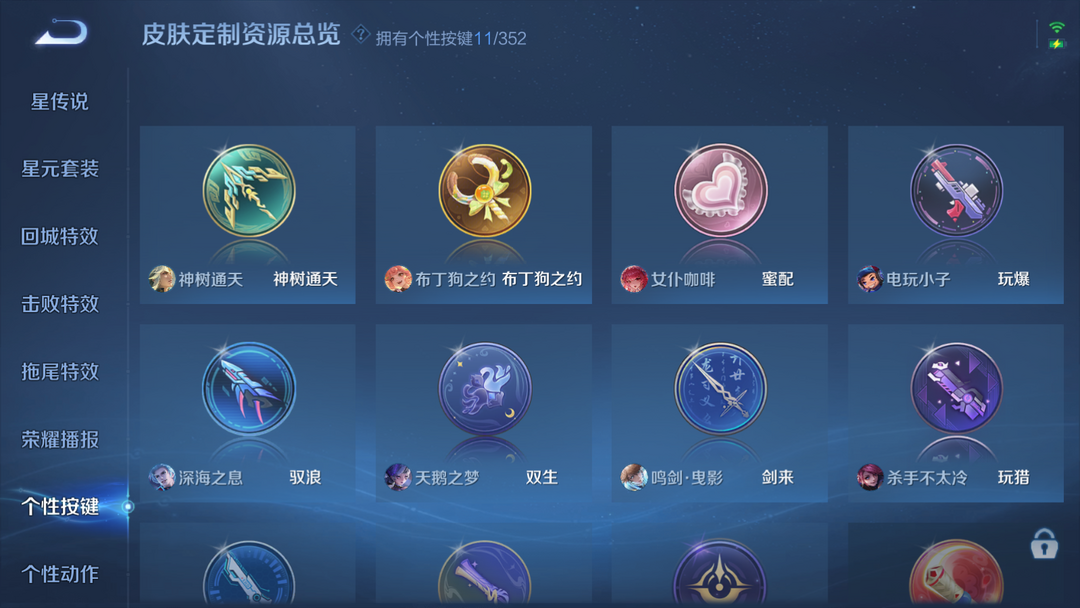The image size is (1080, 608).
Task: Tap the back arrow icon
Action: 61,32
